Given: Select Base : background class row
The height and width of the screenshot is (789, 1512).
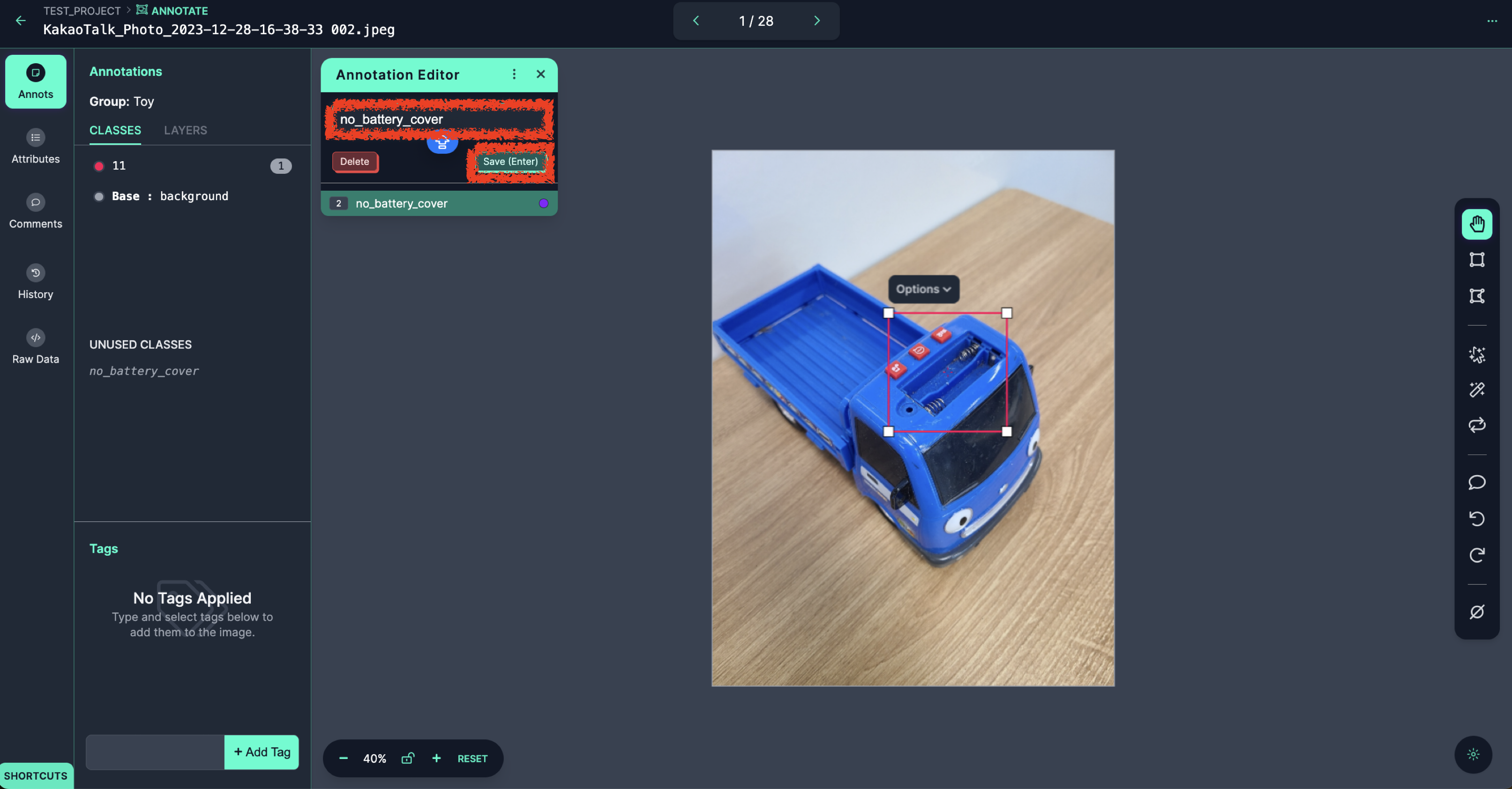Looking at the screenshot, I should pyautogui.click(x=193, y=196).
